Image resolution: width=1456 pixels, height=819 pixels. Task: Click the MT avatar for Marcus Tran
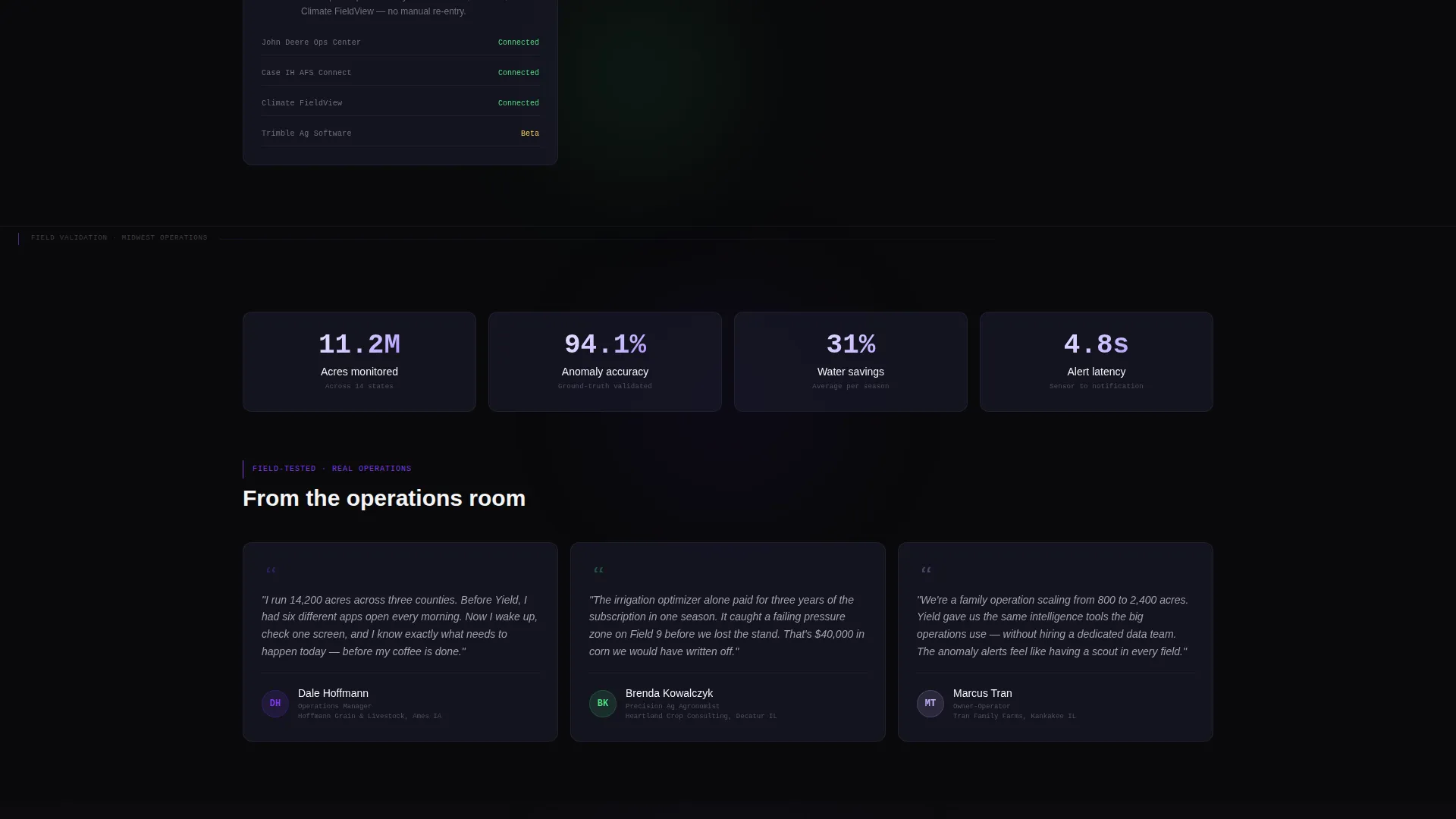[930, 704]
